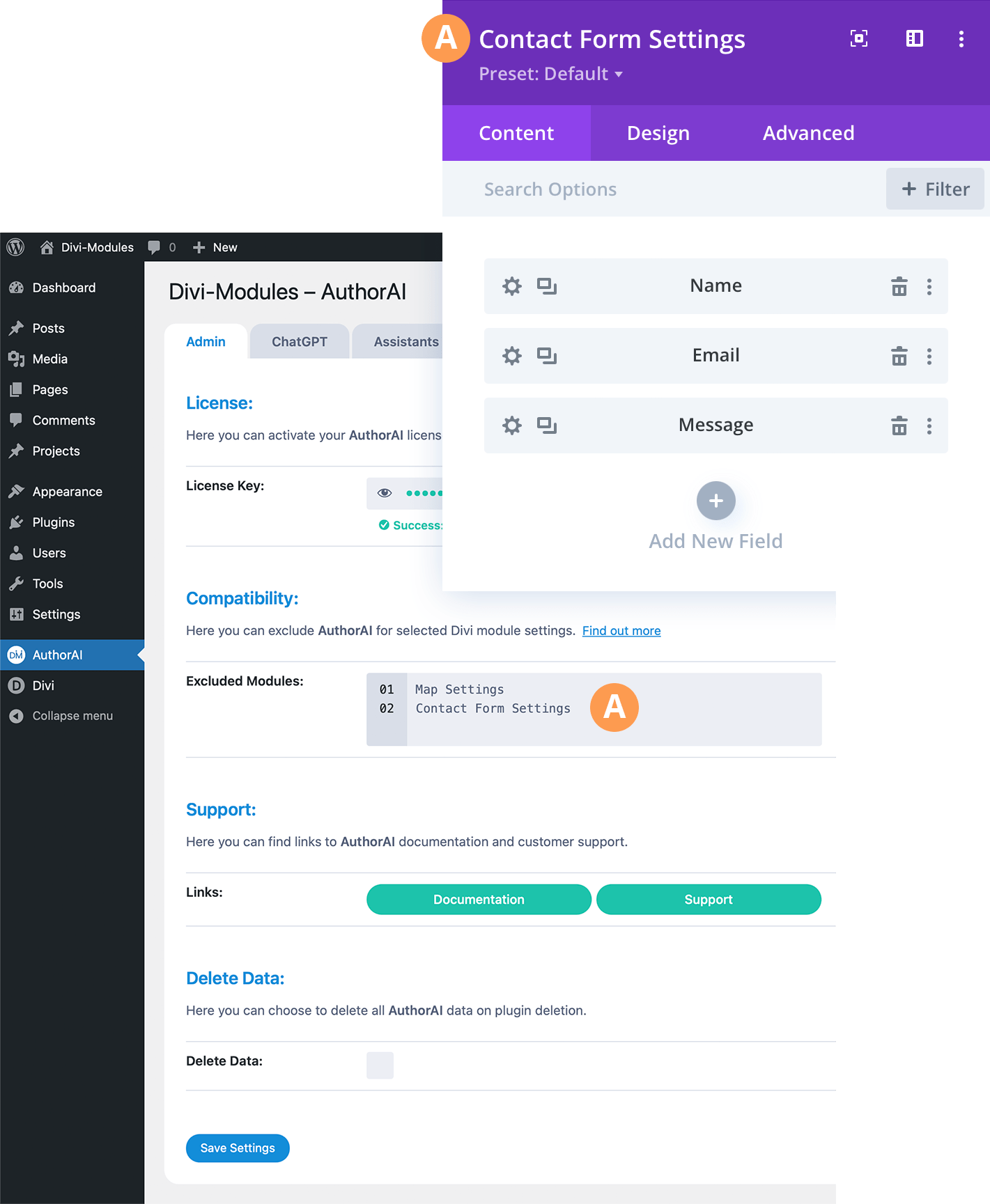Open more options for Email field
The height and width of the screenshot is (1204, 990).
(x=929, y=357)
